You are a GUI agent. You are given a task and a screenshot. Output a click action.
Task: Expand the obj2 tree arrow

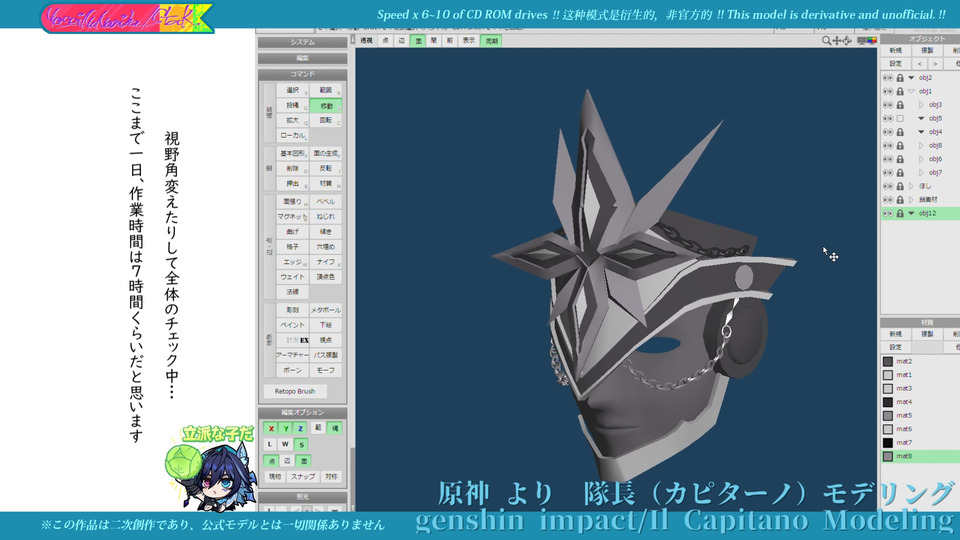(911, 78)
